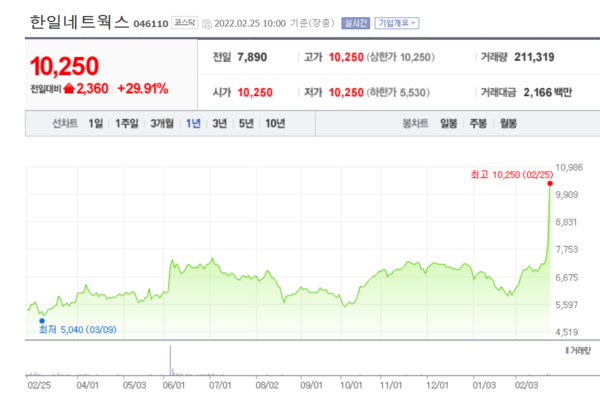Click the 실시간 real-time button

355,23
